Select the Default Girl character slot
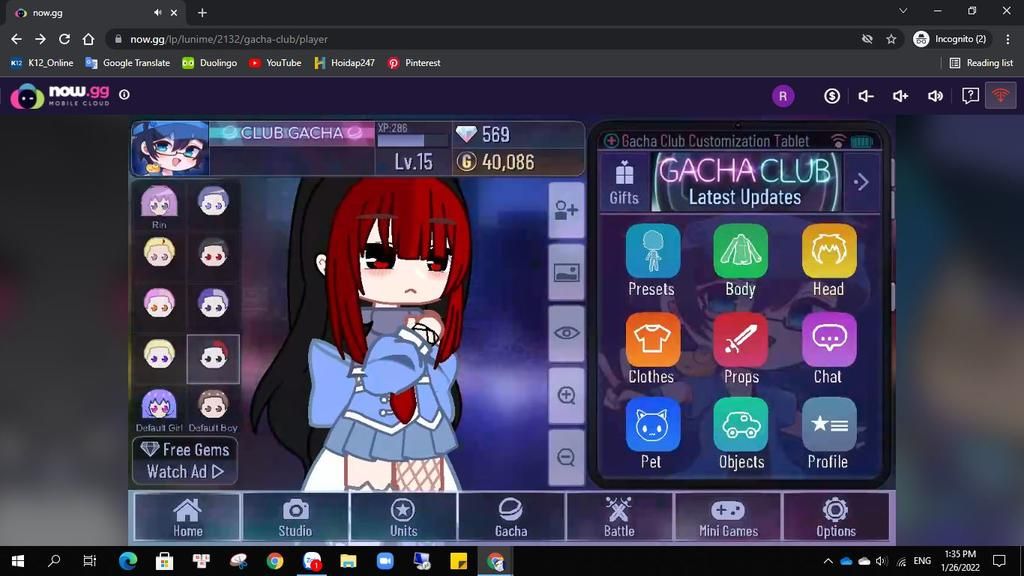Screen dimensions: 1024x576 tap(159, 409)
